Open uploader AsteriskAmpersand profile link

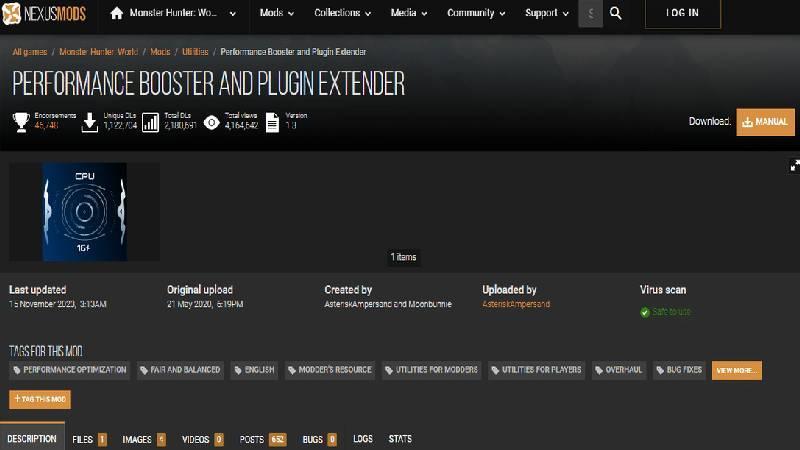point(516,304)
